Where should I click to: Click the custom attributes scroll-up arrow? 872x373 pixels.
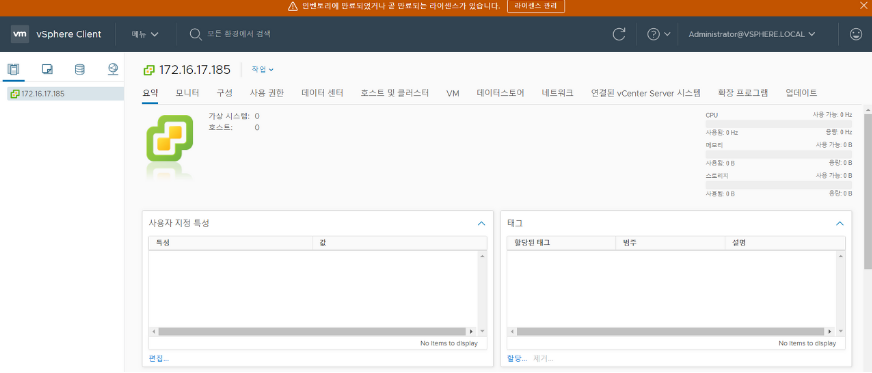pos(482,256)
